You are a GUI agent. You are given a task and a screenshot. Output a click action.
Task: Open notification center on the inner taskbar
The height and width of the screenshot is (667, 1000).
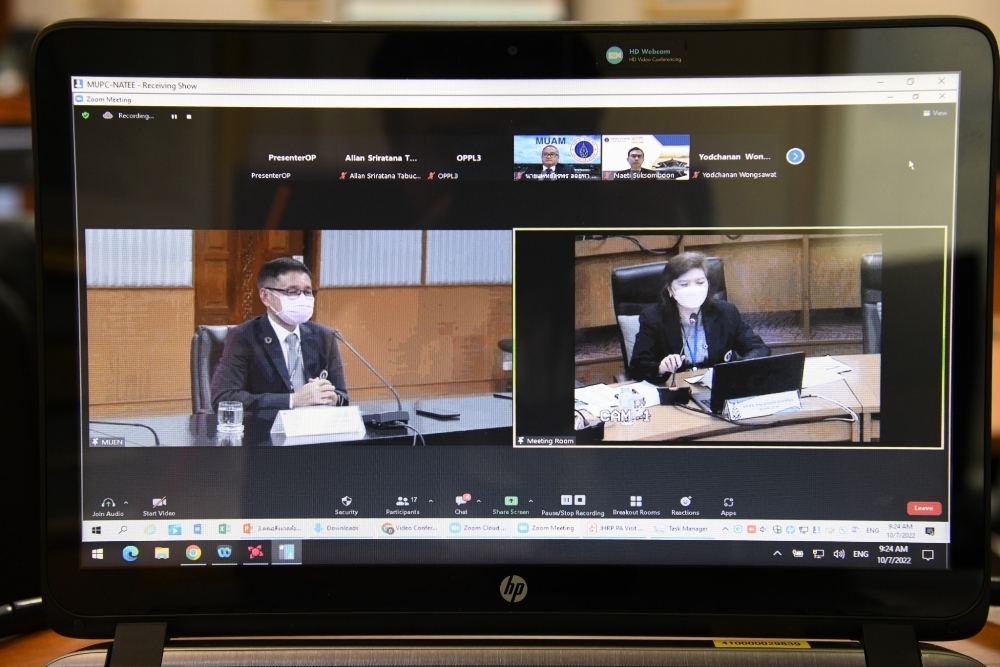point(930,531)
